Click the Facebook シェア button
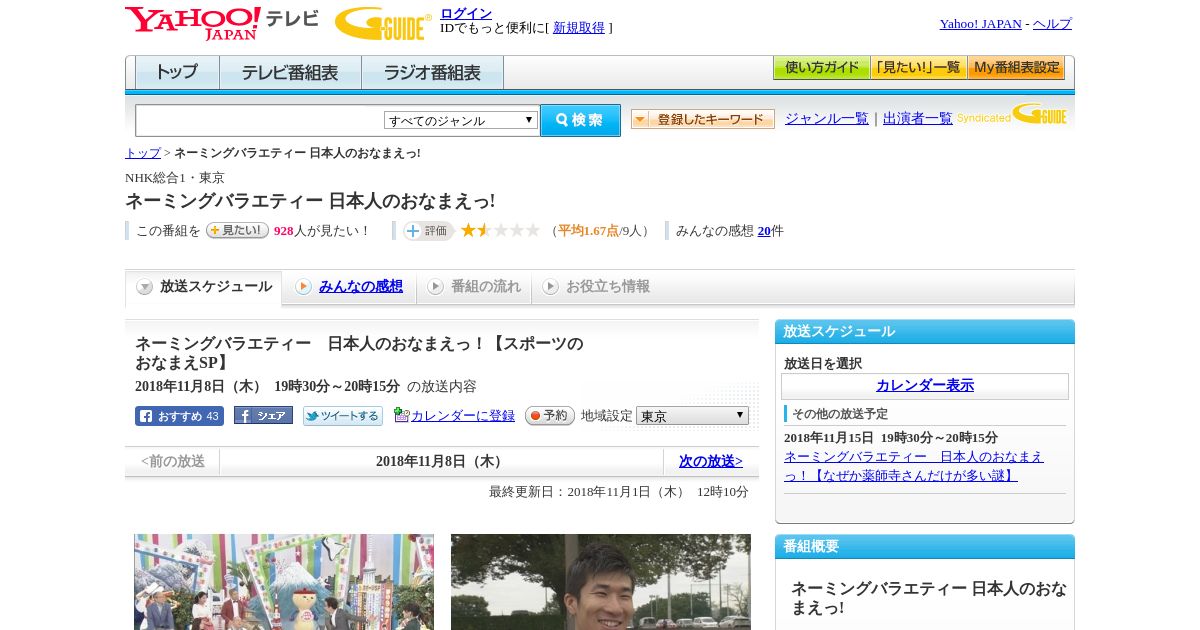 263,415
